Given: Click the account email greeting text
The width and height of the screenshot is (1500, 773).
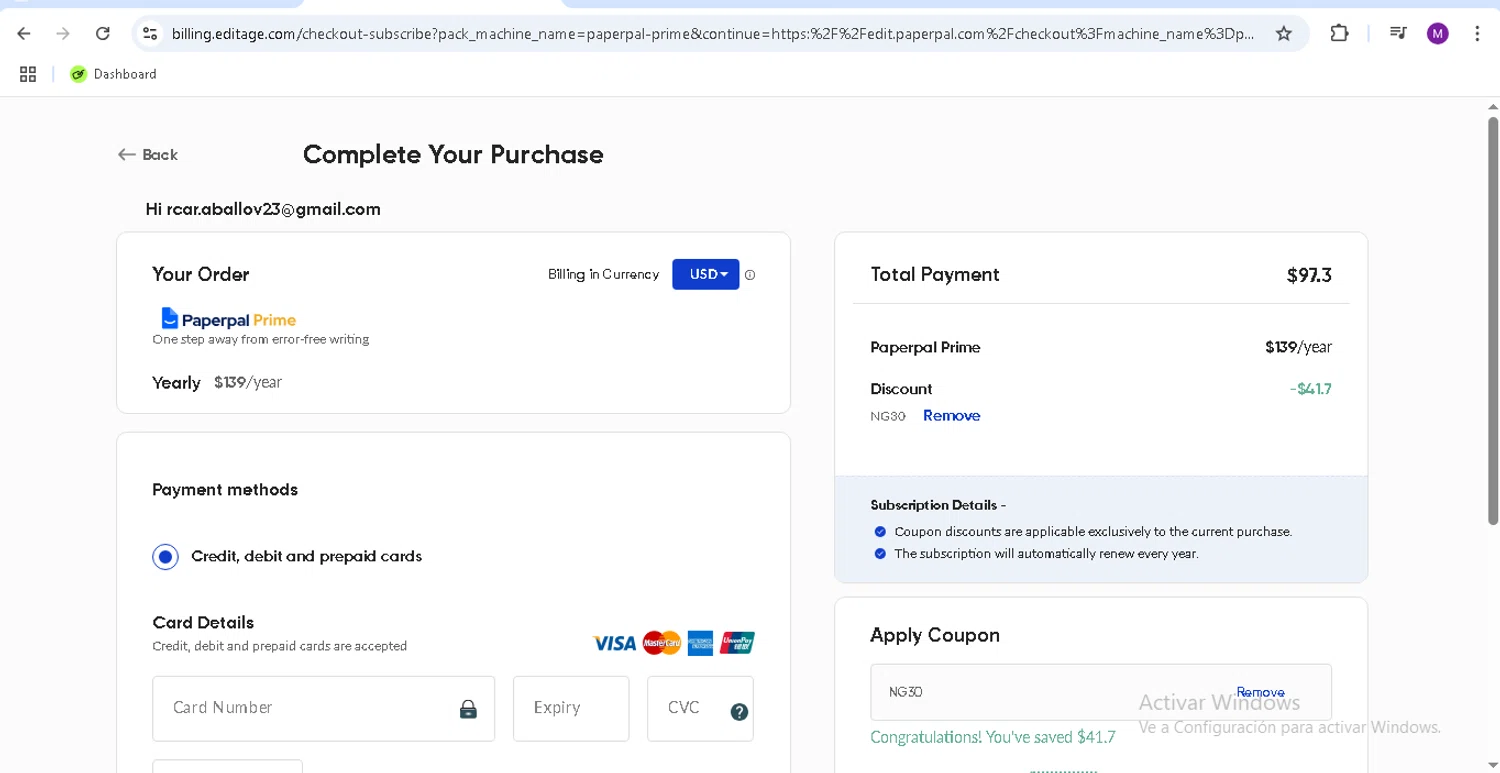Looking at the screenshot, I should [263, 210].
